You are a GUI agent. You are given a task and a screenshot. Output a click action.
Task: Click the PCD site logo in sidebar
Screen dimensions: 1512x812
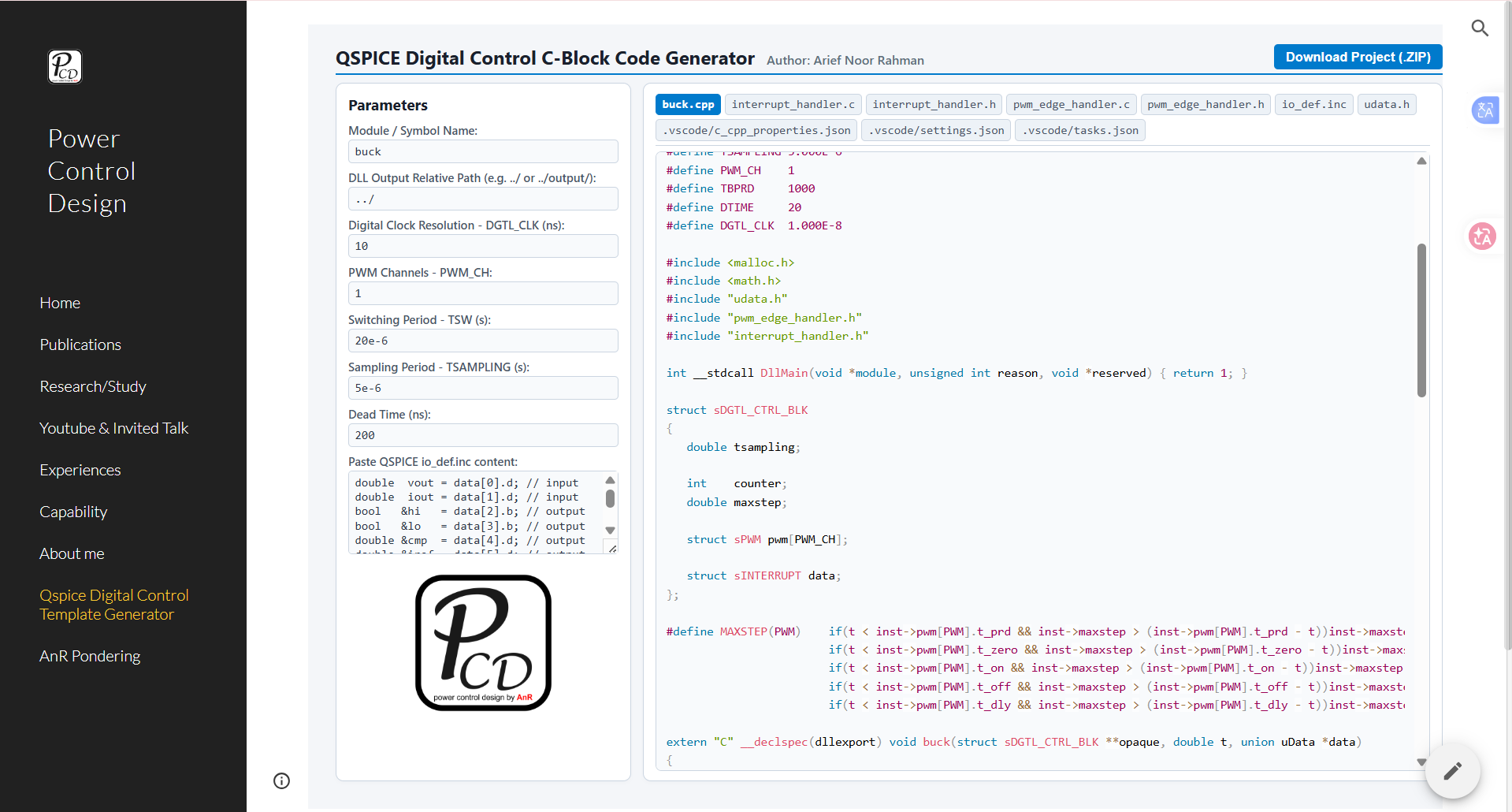pos(65,66)
